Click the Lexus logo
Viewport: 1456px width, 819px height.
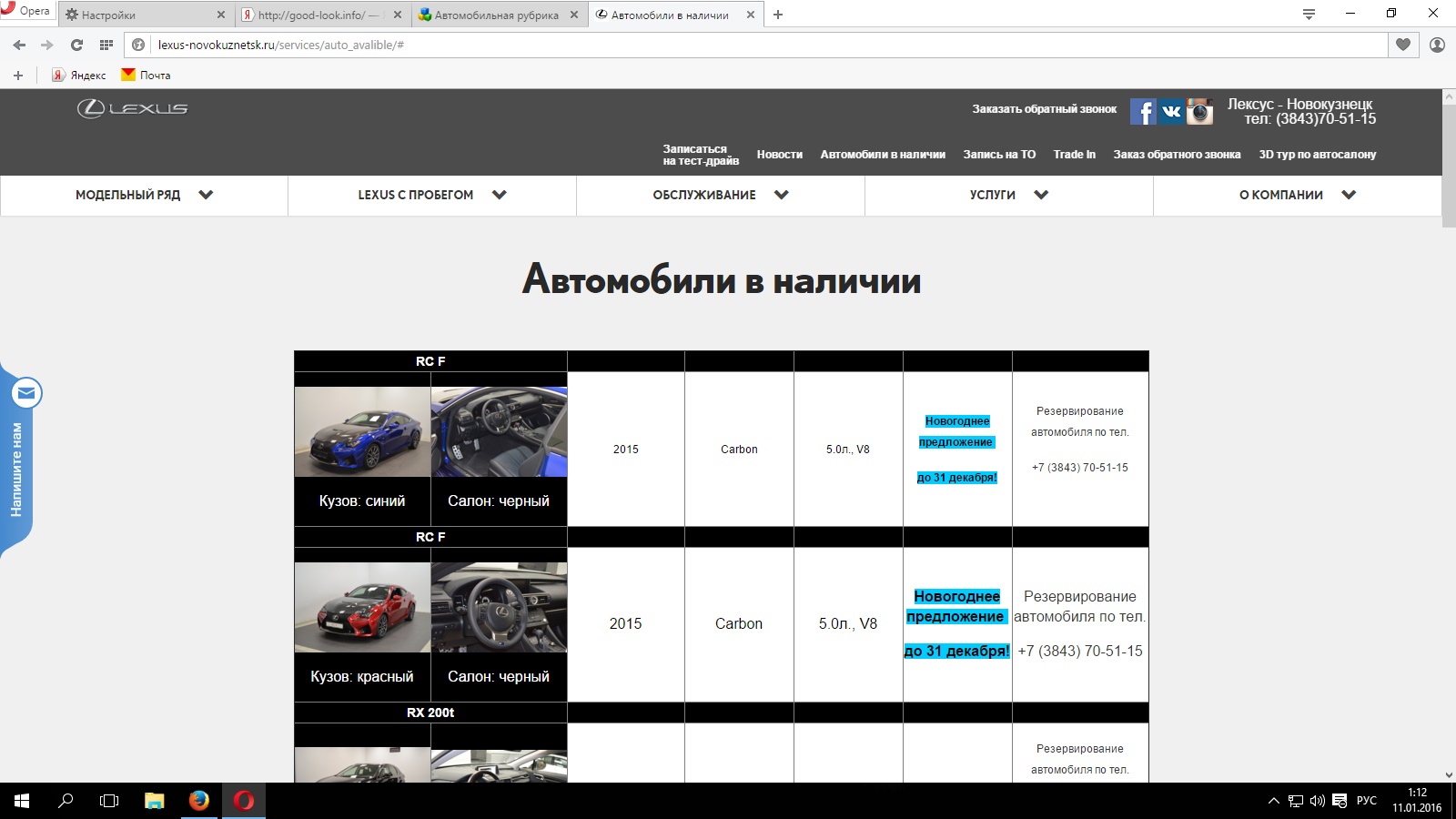[133, 108]
